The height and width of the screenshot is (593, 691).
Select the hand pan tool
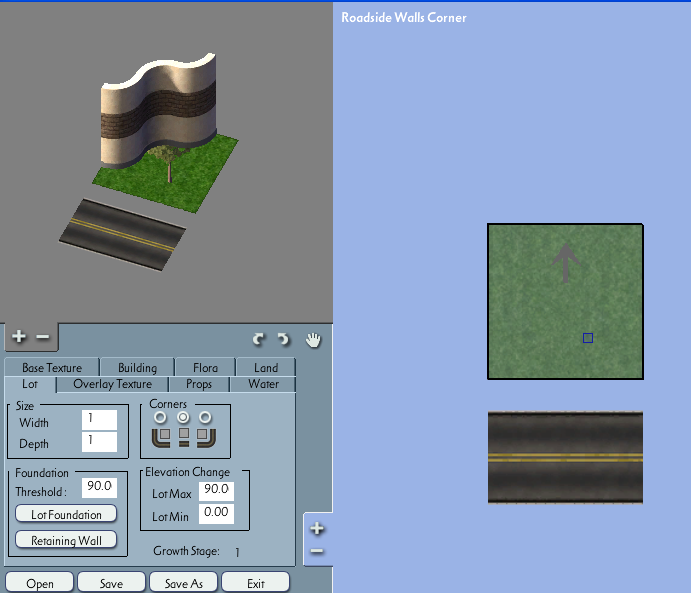pos(313,340)
